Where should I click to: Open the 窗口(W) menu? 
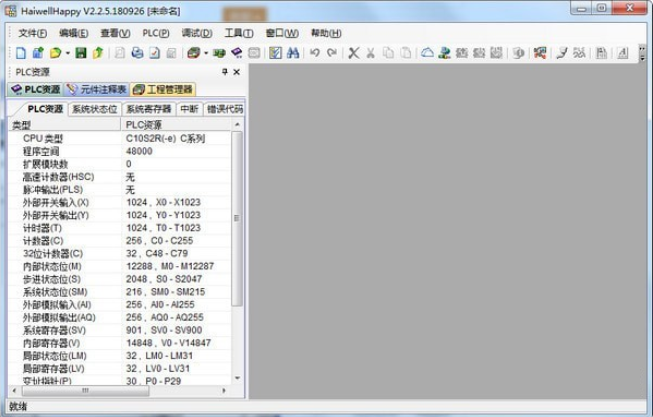[282, 33]
